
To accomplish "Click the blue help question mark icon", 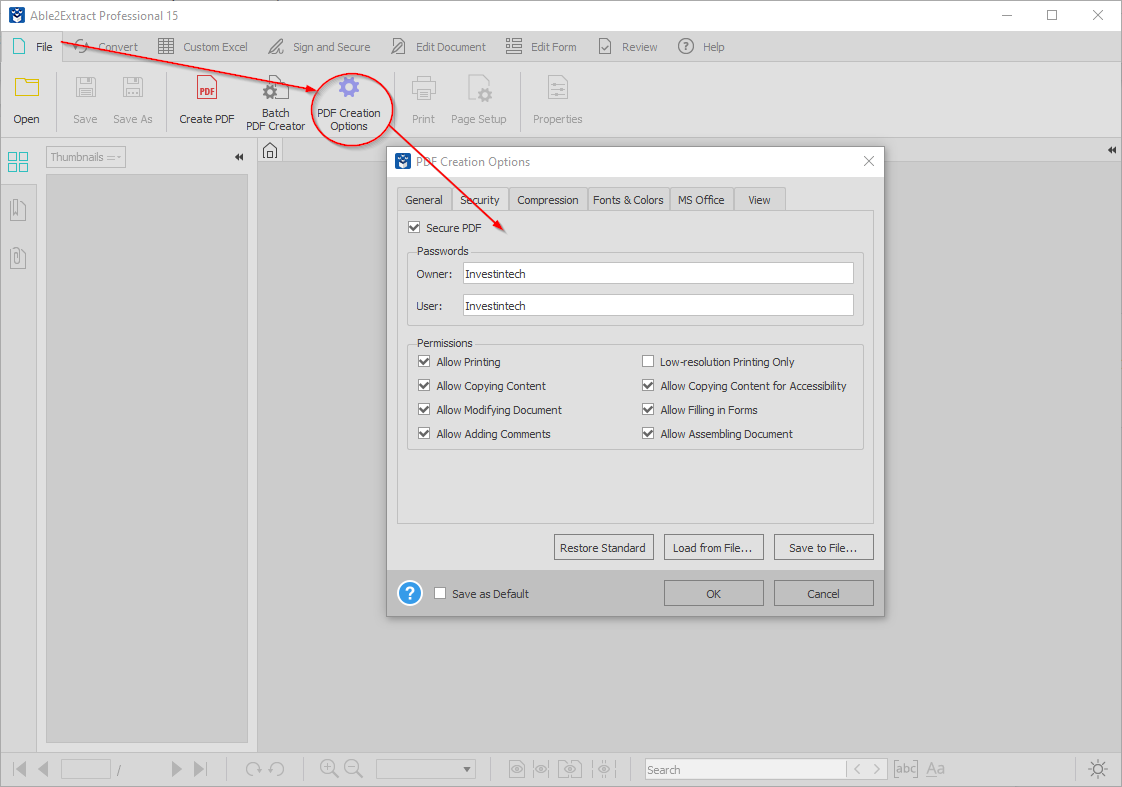I will (410, 593).
